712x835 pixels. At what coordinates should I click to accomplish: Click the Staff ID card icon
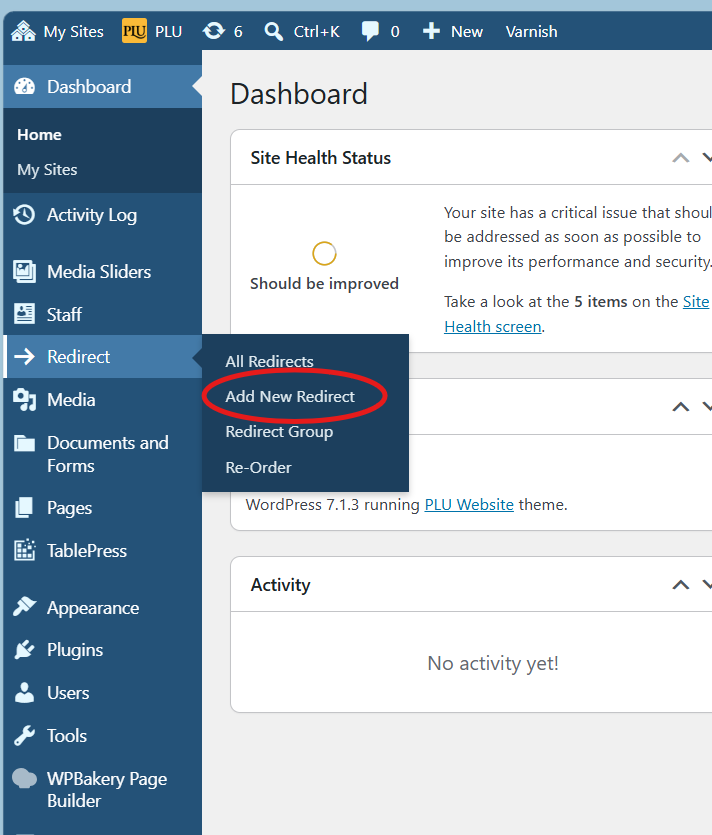[24, 314]
